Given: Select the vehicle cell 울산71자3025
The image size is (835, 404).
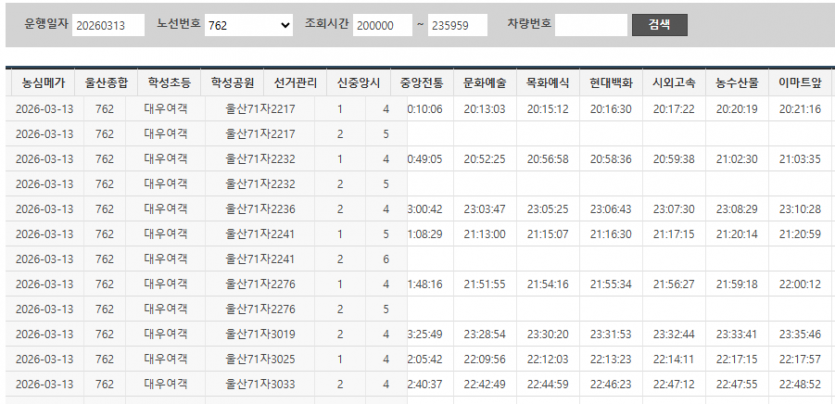Looking at the screenshot, I should [x=260, y=359].
